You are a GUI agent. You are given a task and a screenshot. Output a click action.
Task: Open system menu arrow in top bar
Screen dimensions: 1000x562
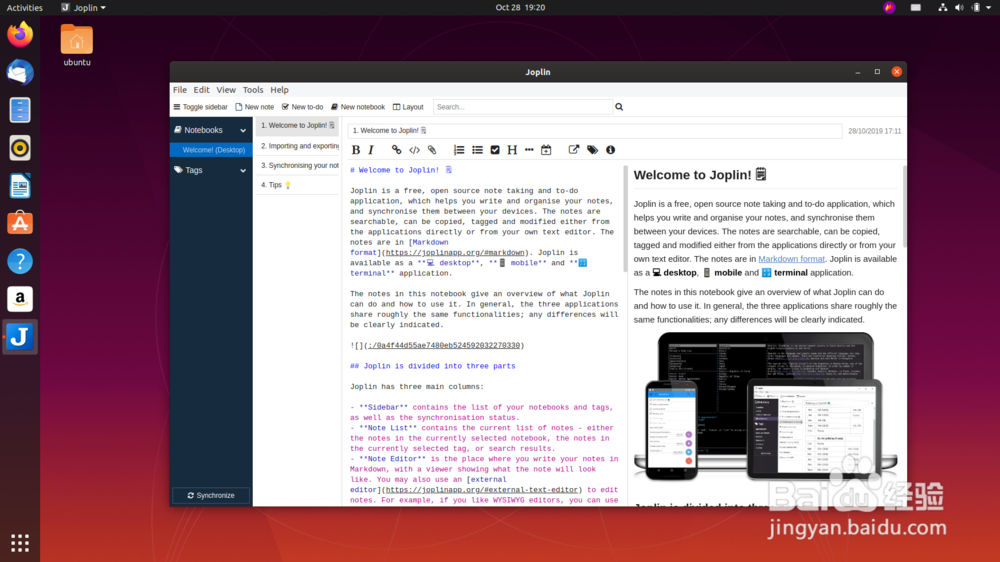click(989, 8)
